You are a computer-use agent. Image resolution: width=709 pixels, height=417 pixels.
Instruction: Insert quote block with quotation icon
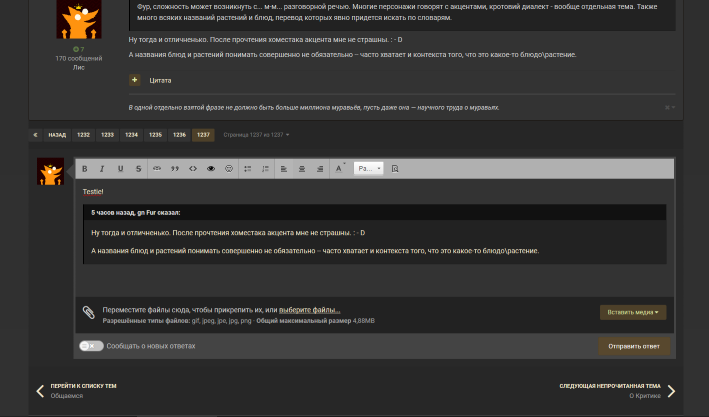[175, 169]
